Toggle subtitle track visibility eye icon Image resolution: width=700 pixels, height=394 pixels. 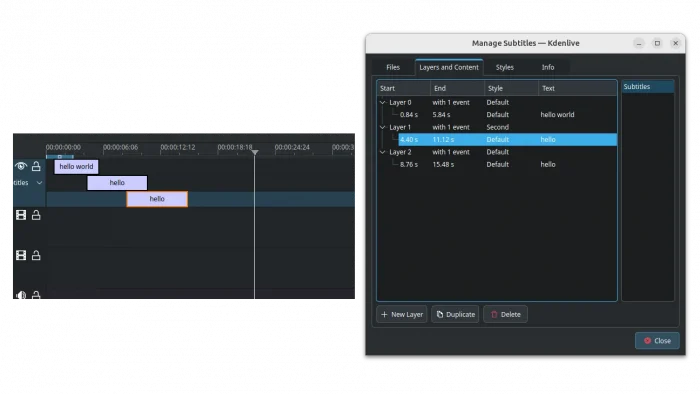[21, 166]
